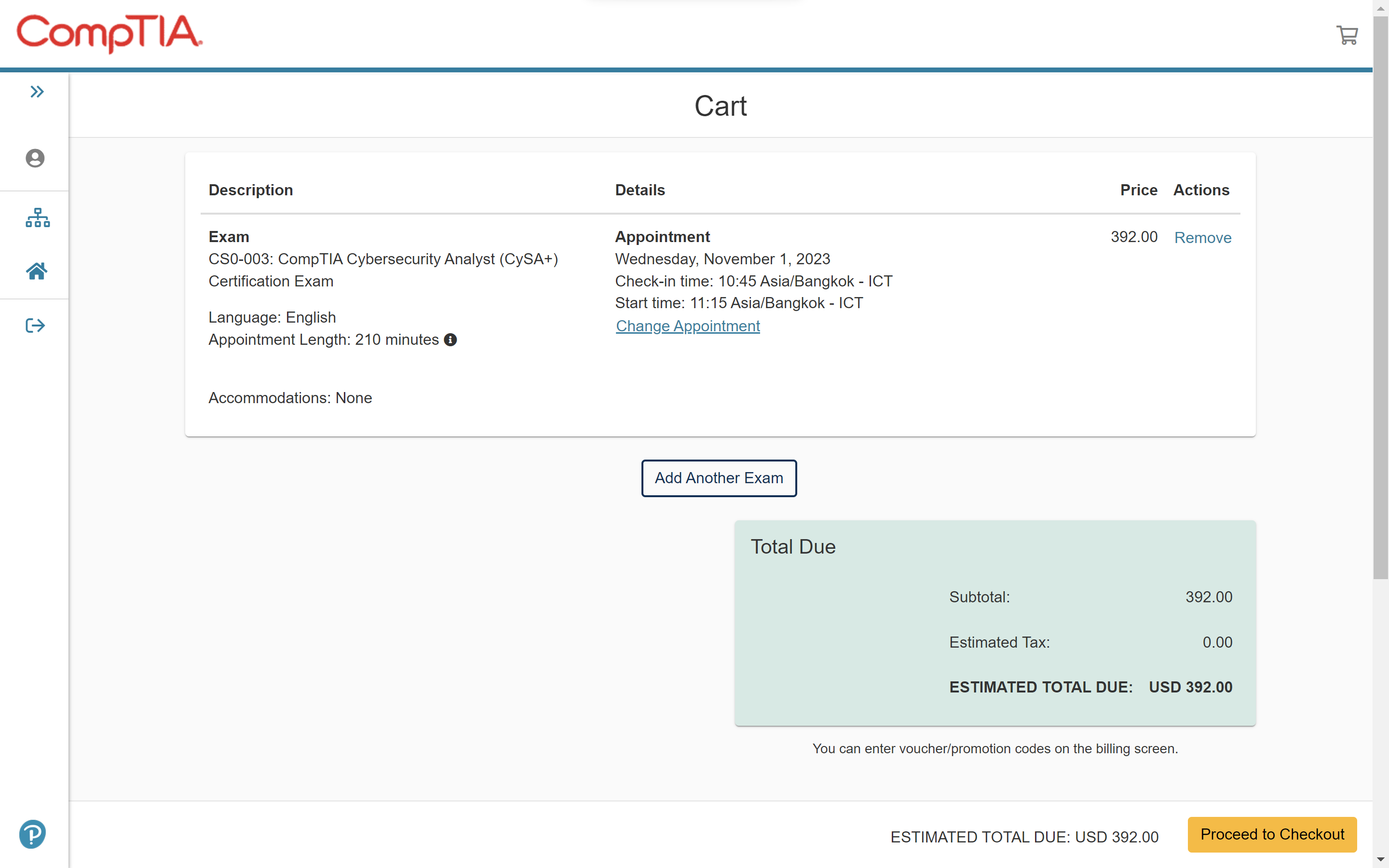Click the Pearson logo icon
Screen dimensions: 1389x868
coord(33,834)
